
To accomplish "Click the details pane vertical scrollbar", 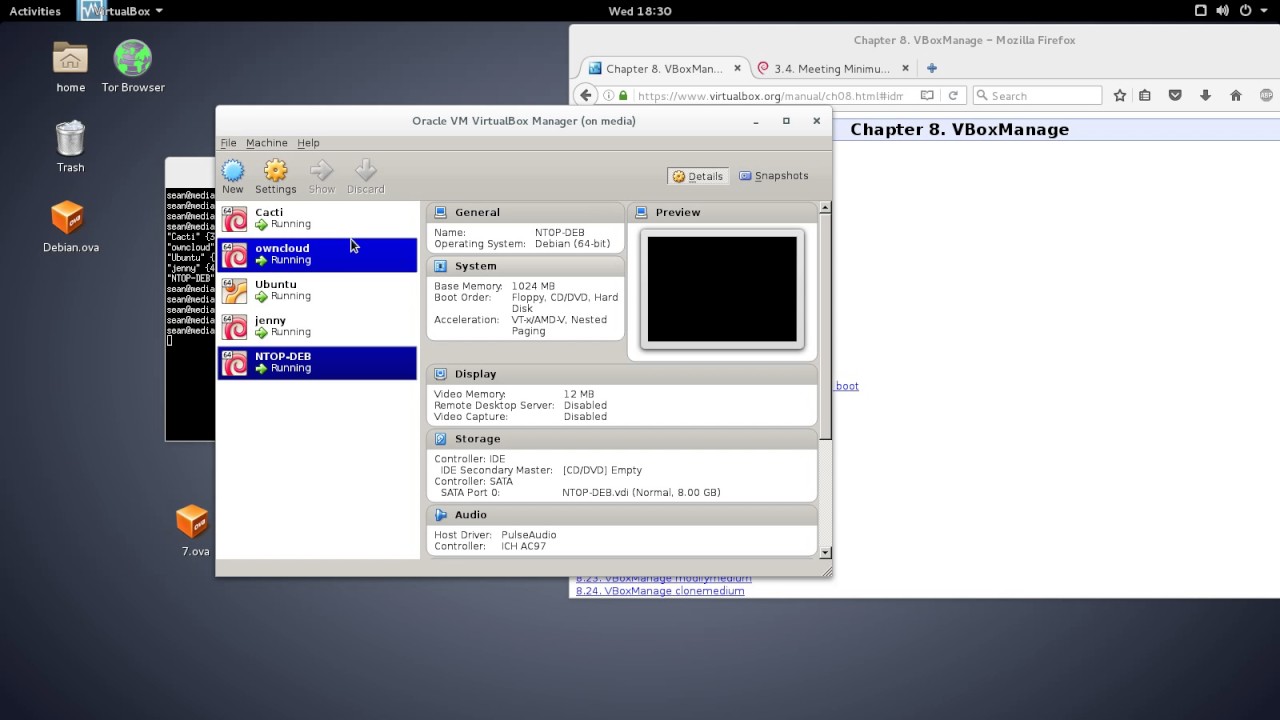I will tap(825, 326).
